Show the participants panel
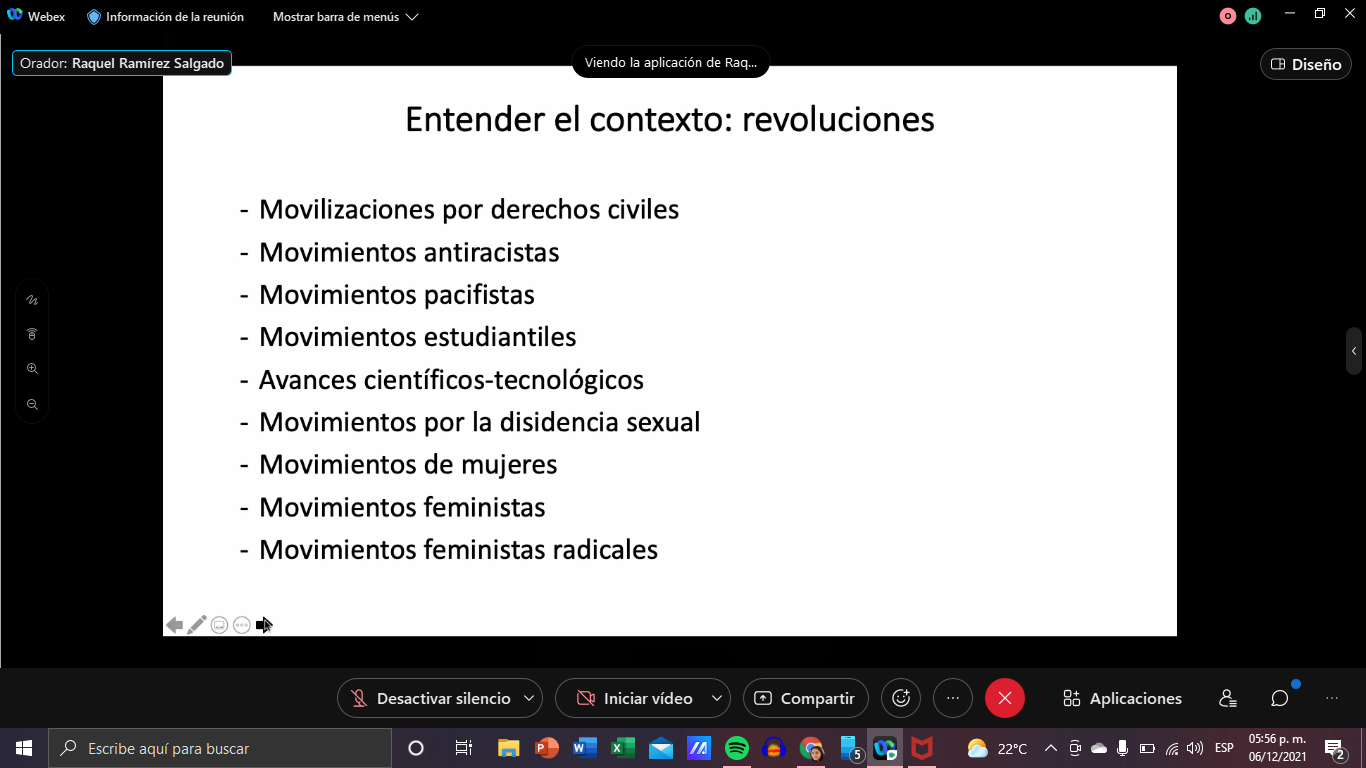 tap(1228, 698)
